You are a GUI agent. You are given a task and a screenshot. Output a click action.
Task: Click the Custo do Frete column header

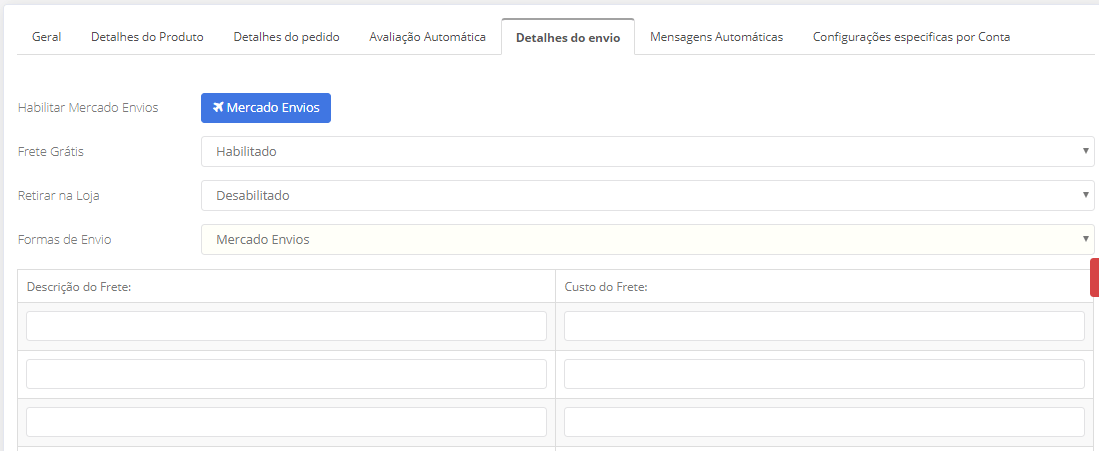click(x=606, y=287)
